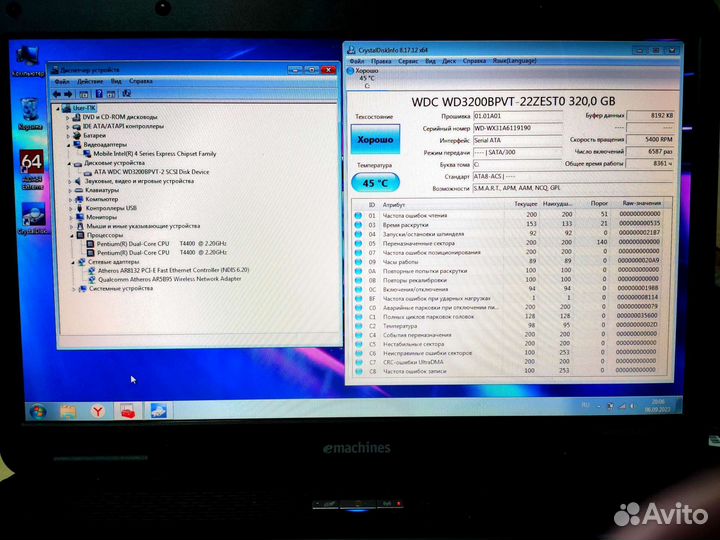Switch to Device Manager taskbar icon

click(128, 411)
